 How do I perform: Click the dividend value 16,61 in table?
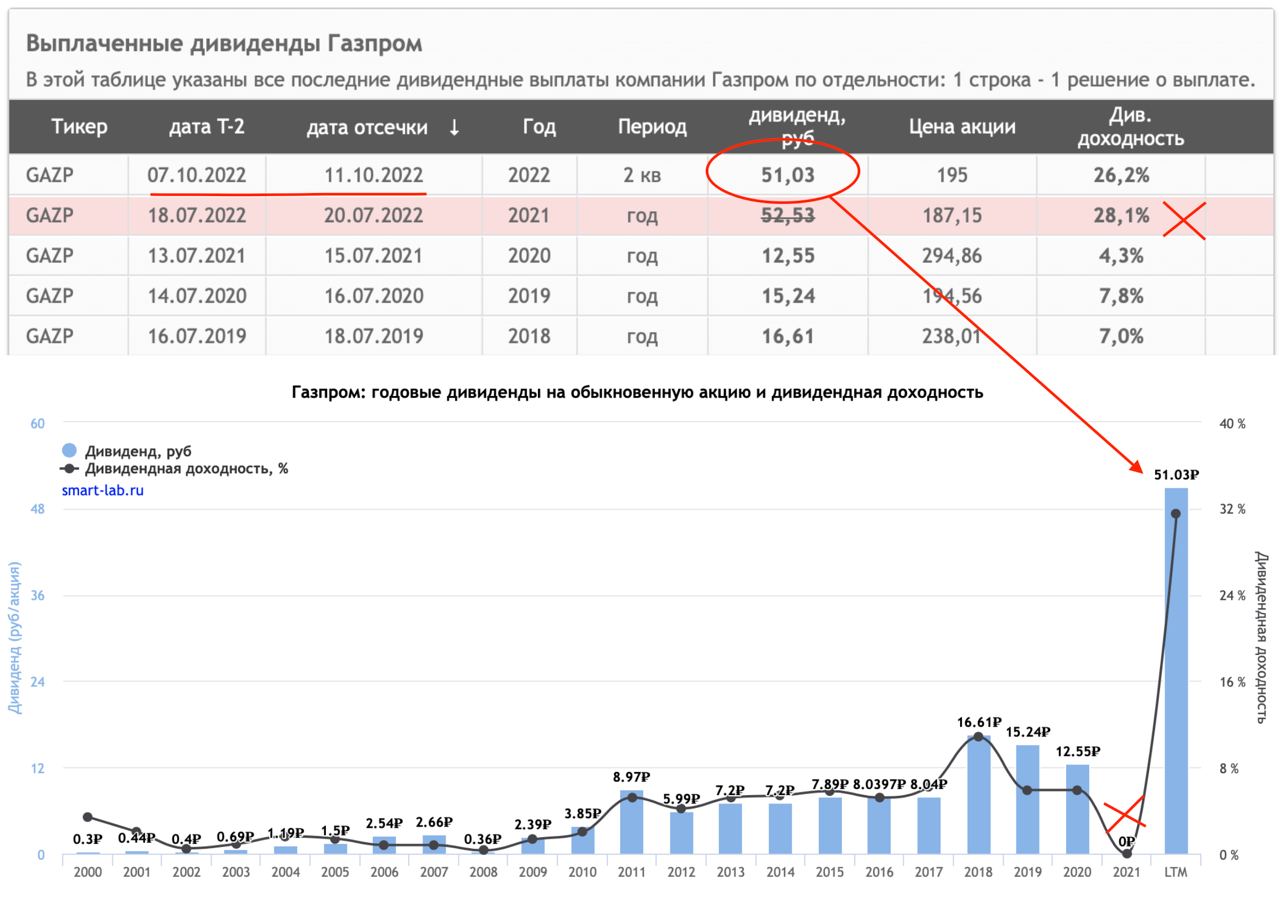pos(786,336)
